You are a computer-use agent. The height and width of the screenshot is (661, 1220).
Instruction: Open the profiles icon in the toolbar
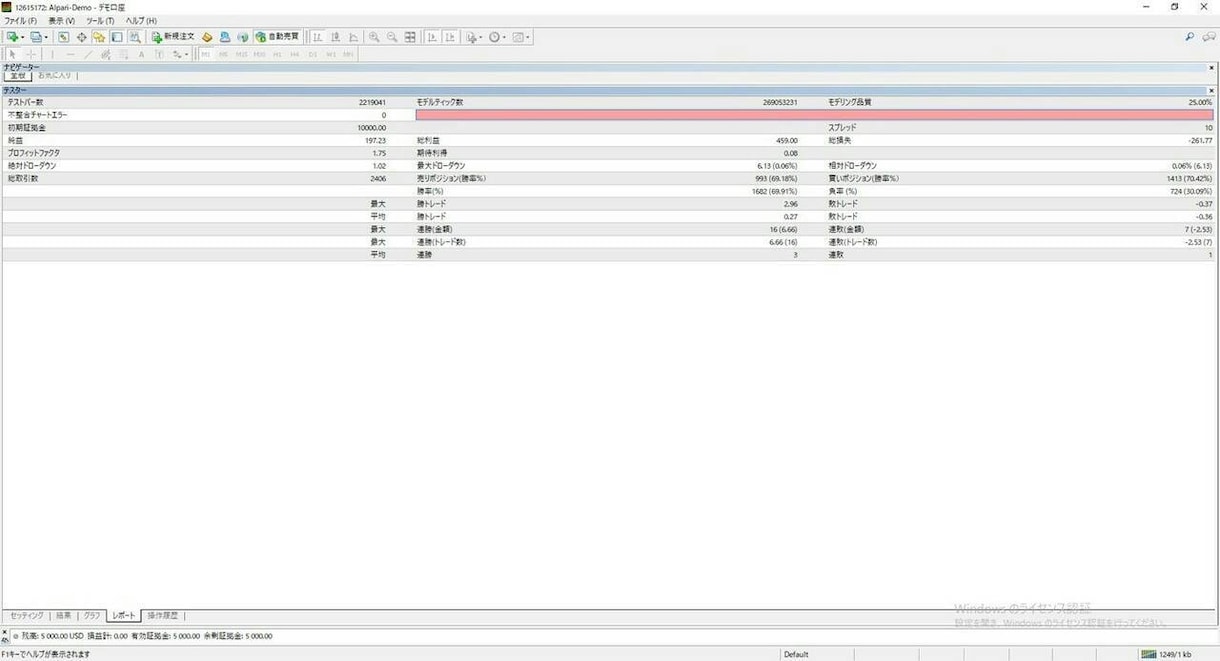click(36, 37)
